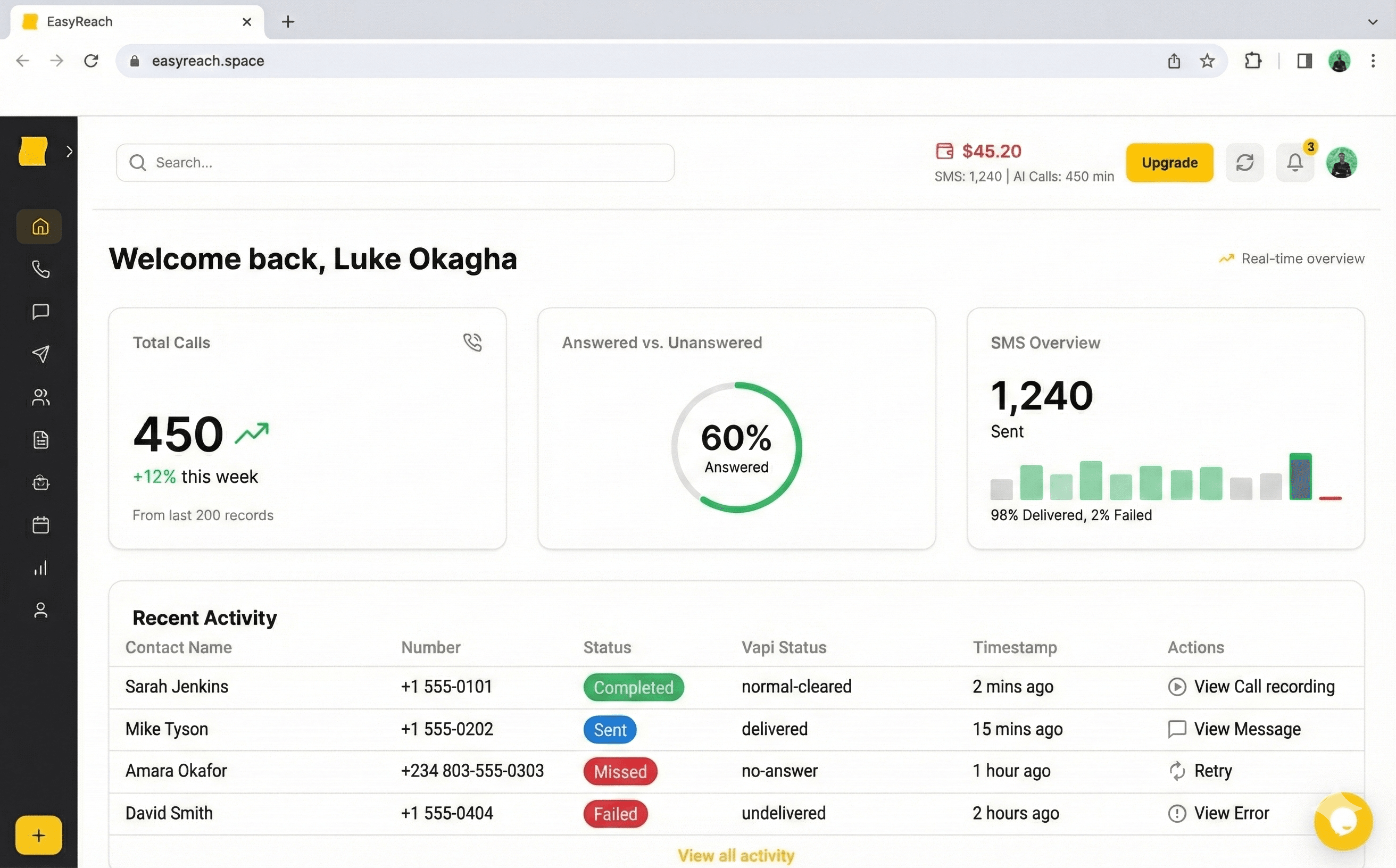
Task: Open the profile avatar in the dashboard header
Action: click(x=1341, y=162)
